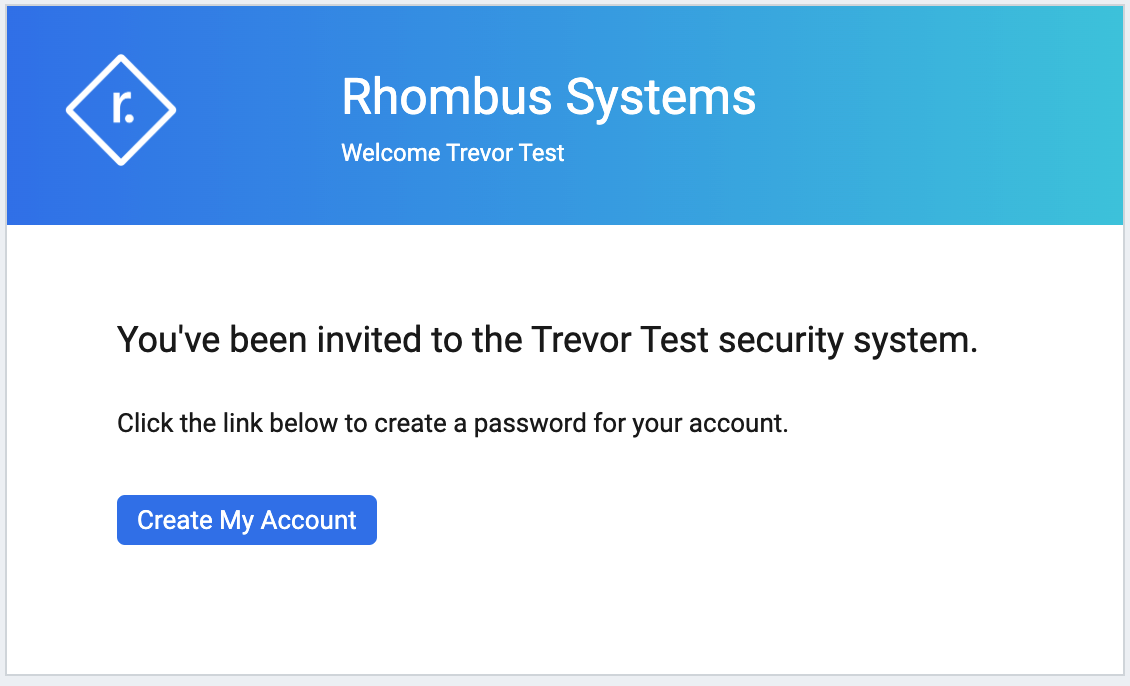This screenshot has height=686, width=1130.
Task: Click the blank white area below the button
Action: click(x=565, y=609)
